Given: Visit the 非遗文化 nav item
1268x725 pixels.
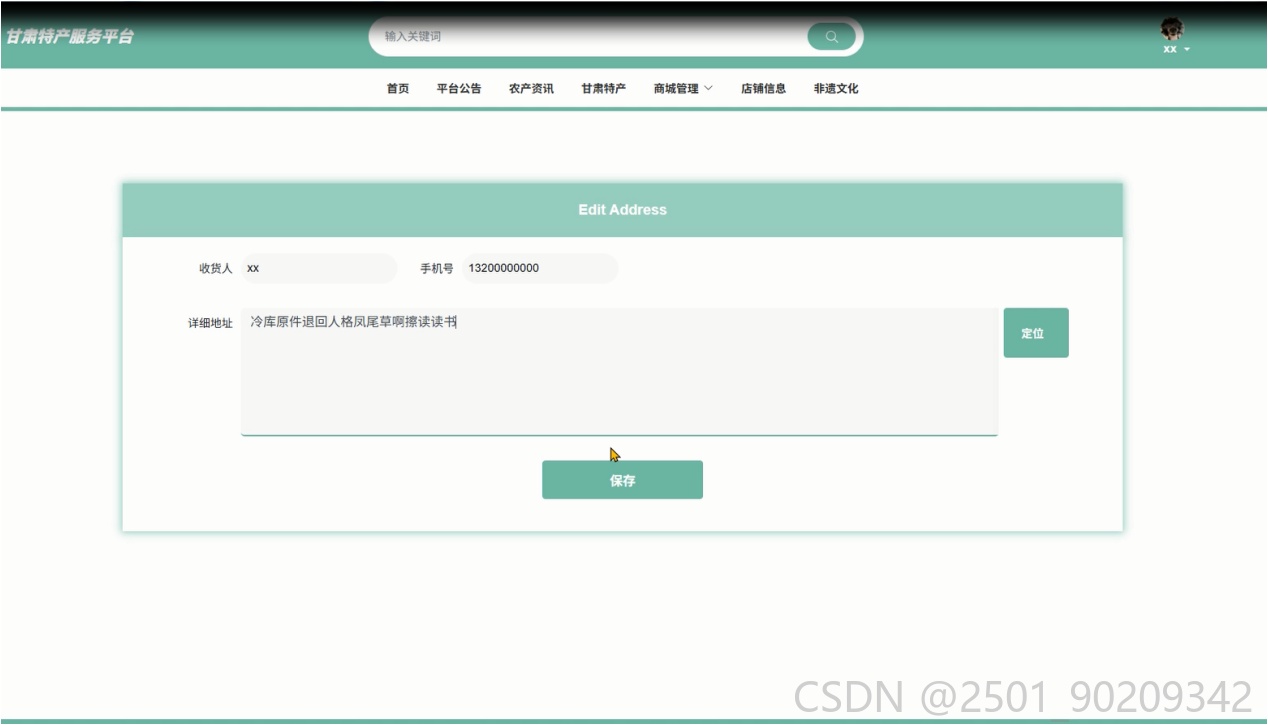Looking at the screenshot, I should click(x=836, y=88).
